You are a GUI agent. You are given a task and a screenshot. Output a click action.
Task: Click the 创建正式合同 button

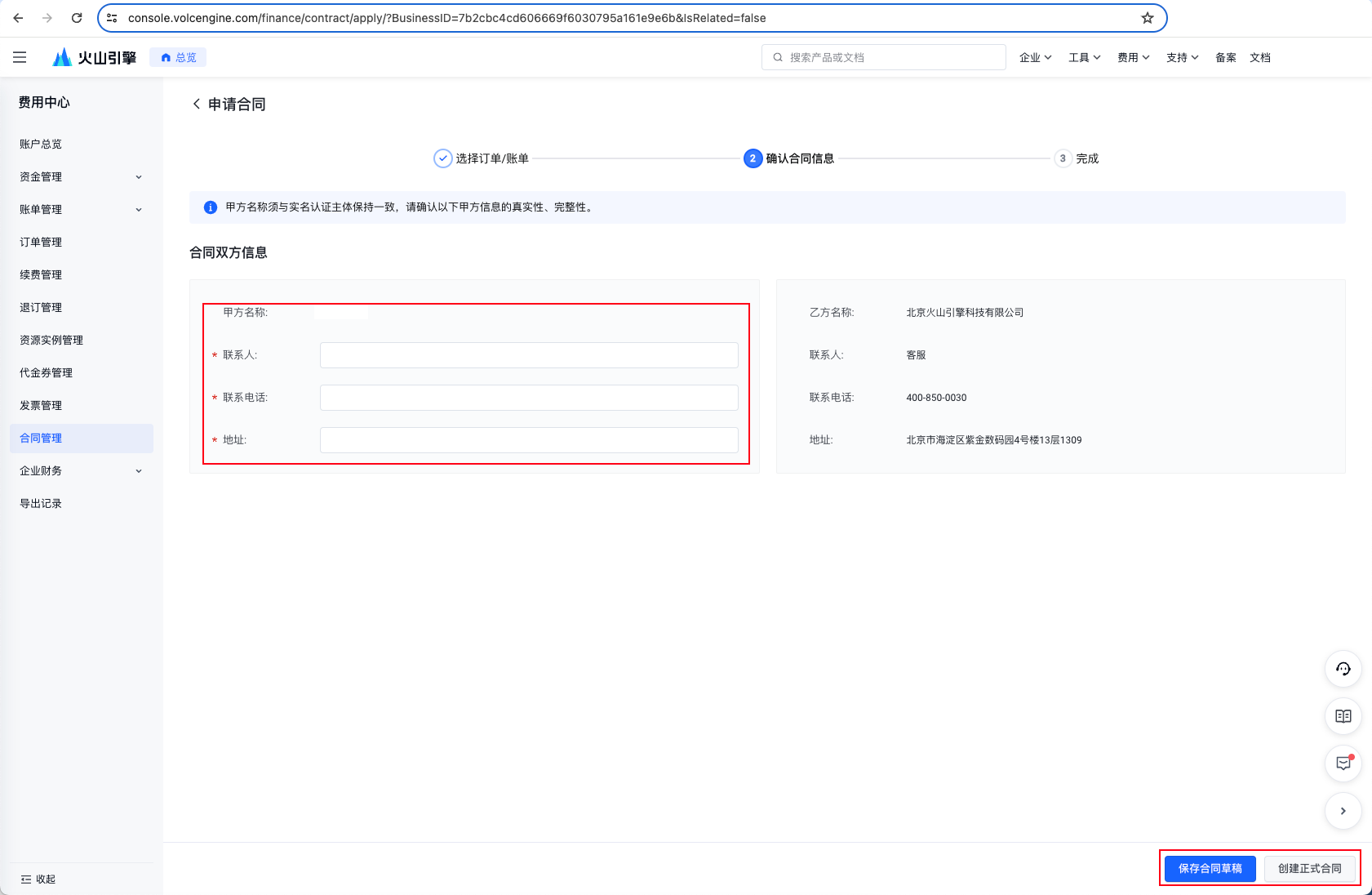pyautogui.click(x=1310, y=869)
